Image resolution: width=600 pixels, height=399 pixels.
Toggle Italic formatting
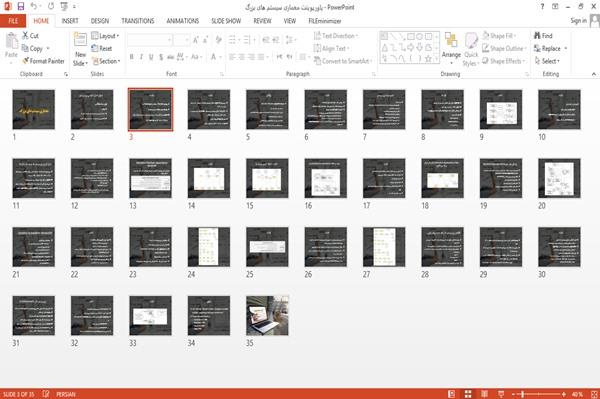click(141, 57)
